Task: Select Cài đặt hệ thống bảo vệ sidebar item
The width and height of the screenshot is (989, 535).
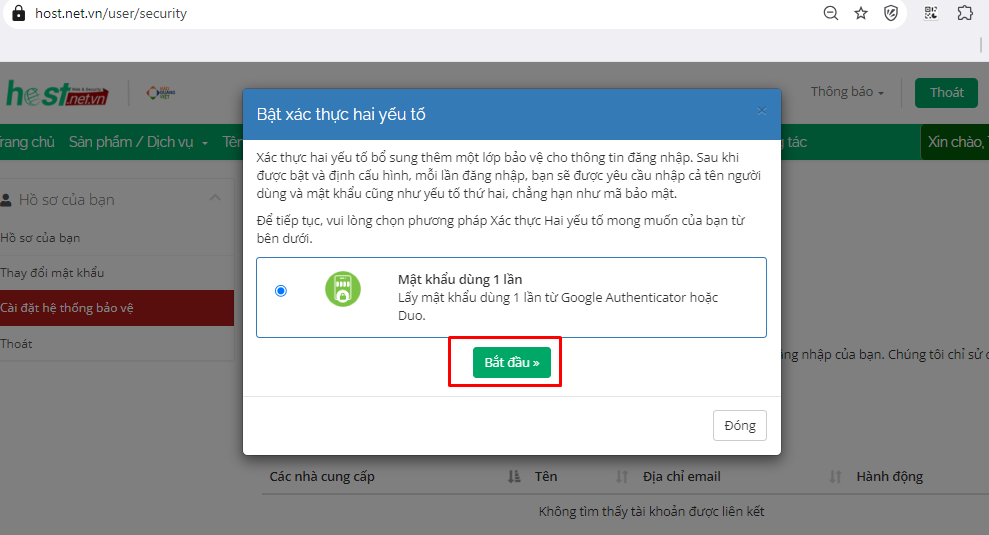Action: (x=67, y=308)
